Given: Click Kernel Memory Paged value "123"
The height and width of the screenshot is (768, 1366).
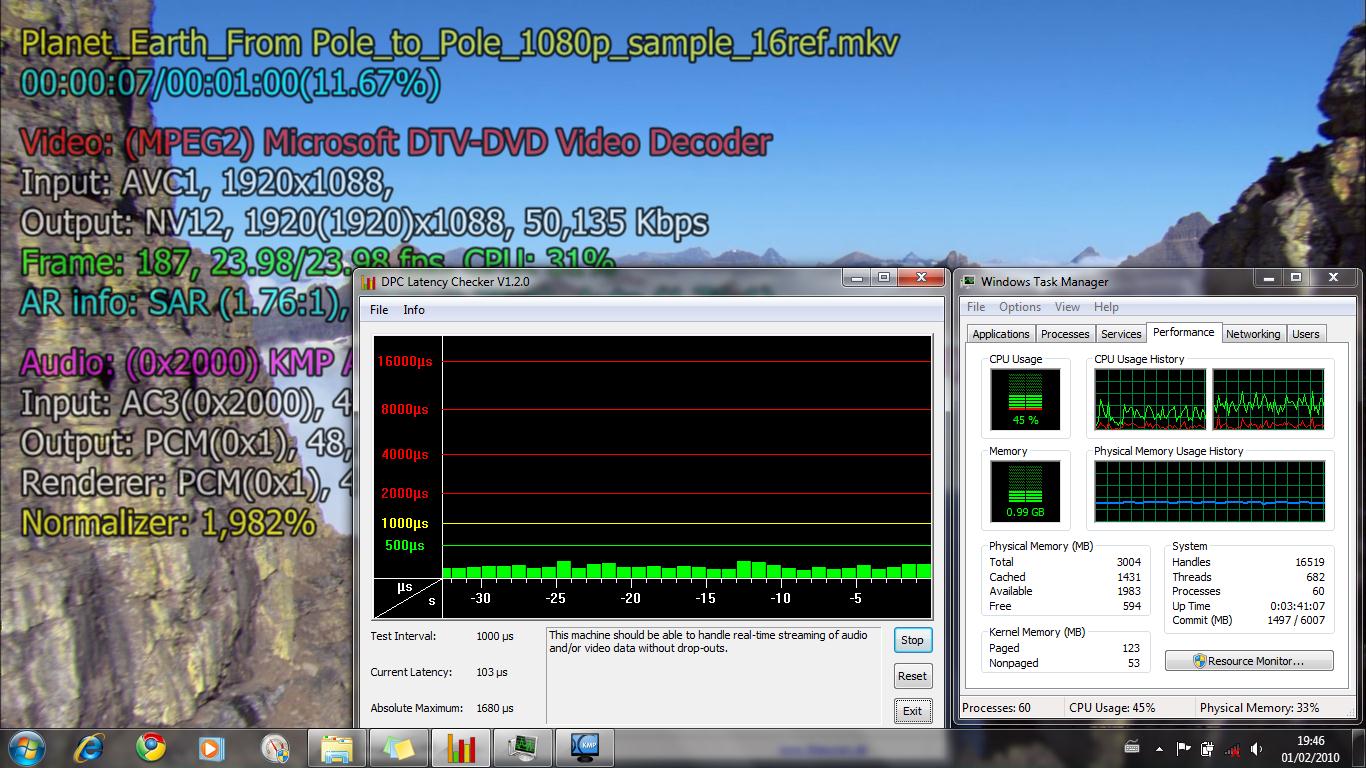Looking at the screenshot, I should [1131, 648].
